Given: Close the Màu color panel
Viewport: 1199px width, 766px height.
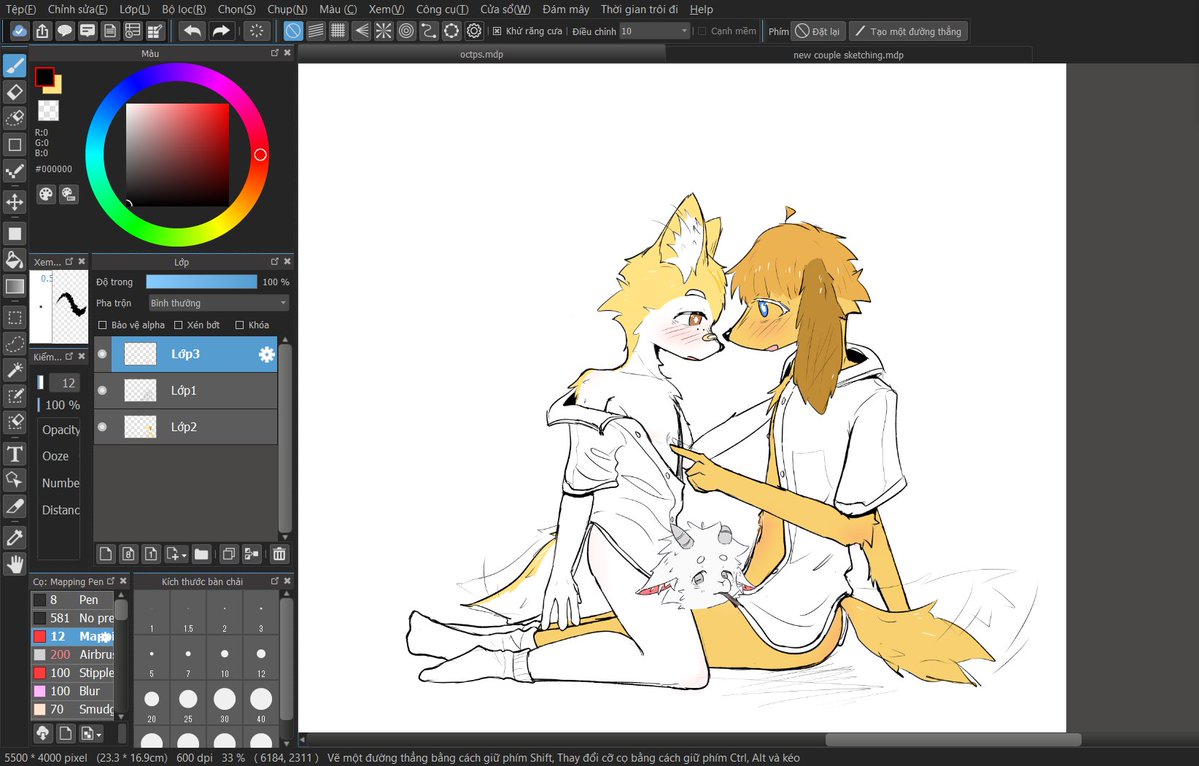Looking at the screenshot, I should 288,53.
